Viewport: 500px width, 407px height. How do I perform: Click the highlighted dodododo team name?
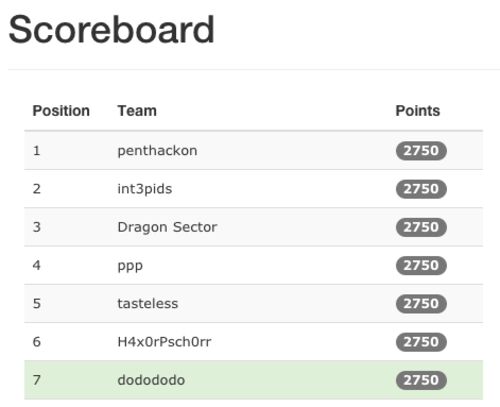(151, 380)
